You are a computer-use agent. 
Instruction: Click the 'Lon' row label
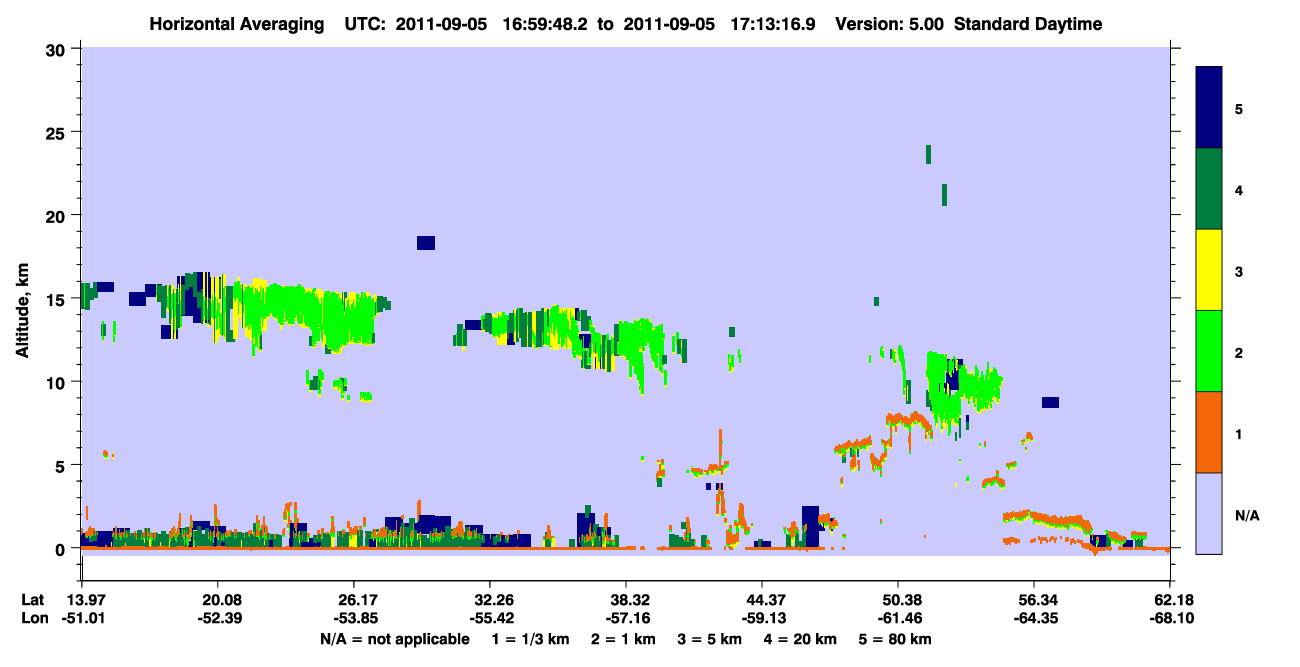point(33,618)
